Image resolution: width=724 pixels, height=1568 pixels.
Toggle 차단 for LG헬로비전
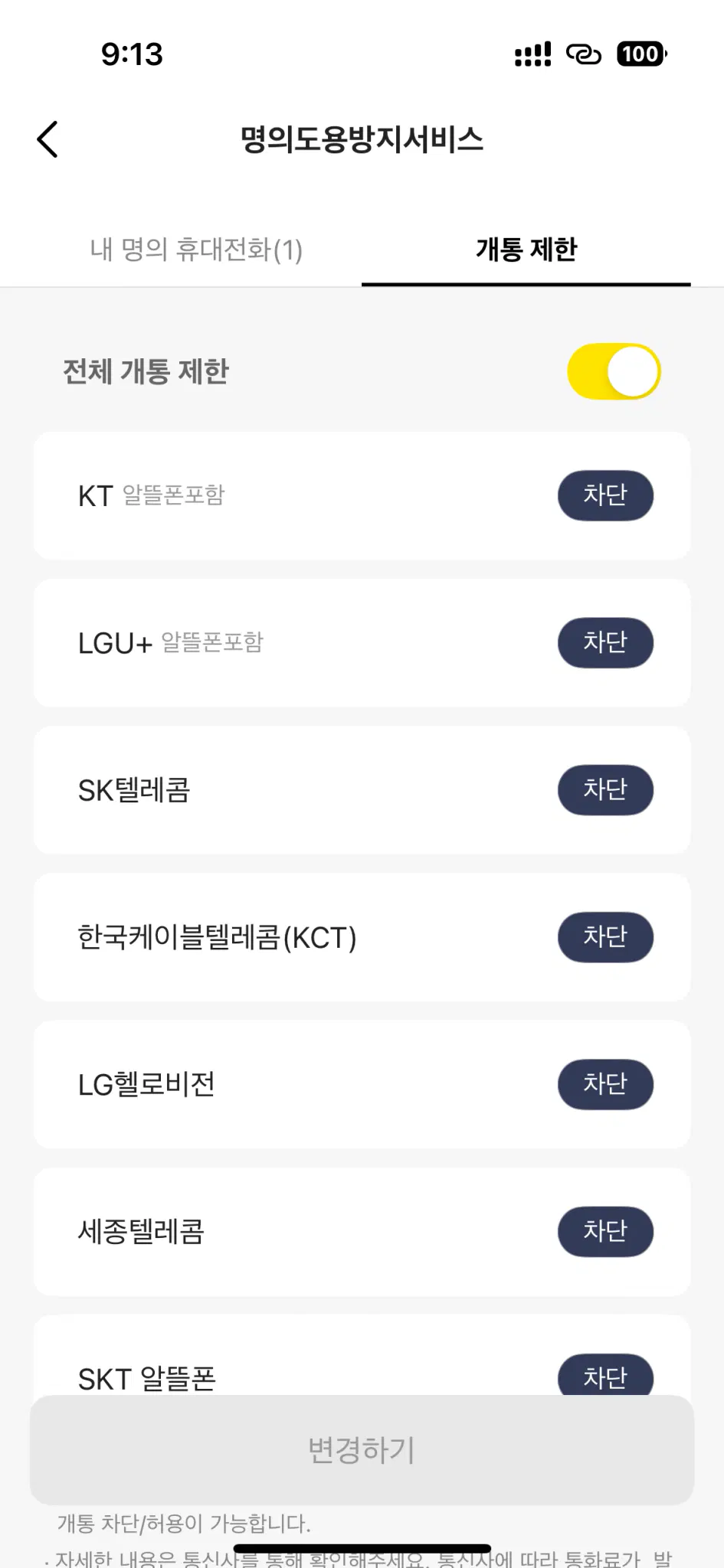605,1083
